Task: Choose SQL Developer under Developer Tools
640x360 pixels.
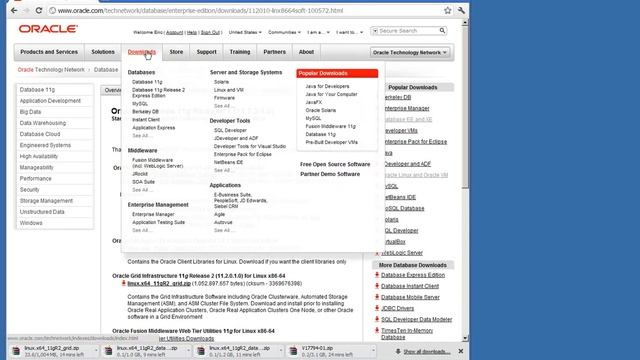Action: pyautogui.click(x=230, y=130)
